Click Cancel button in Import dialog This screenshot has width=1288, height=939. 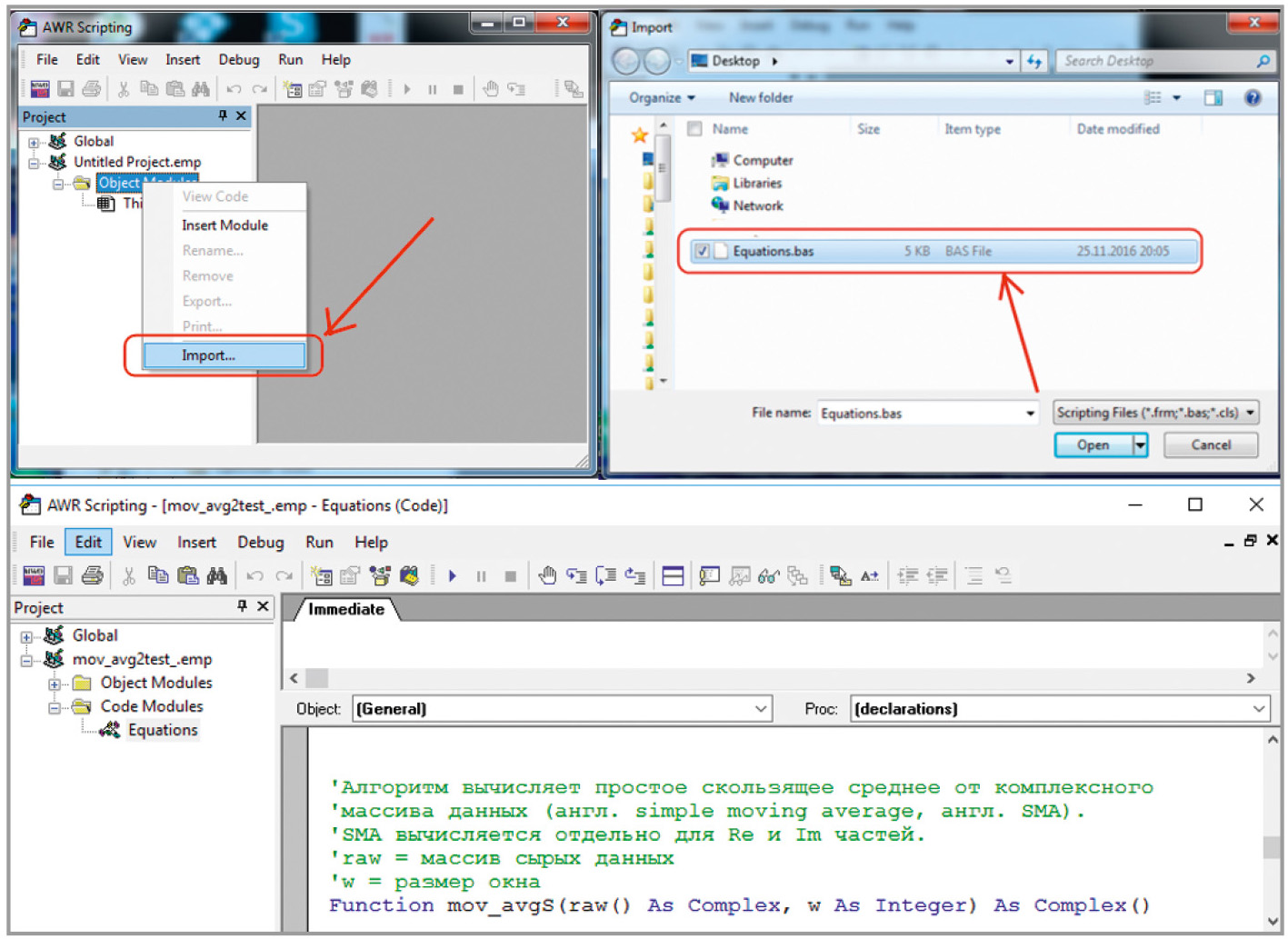(x=1211, y=445)
